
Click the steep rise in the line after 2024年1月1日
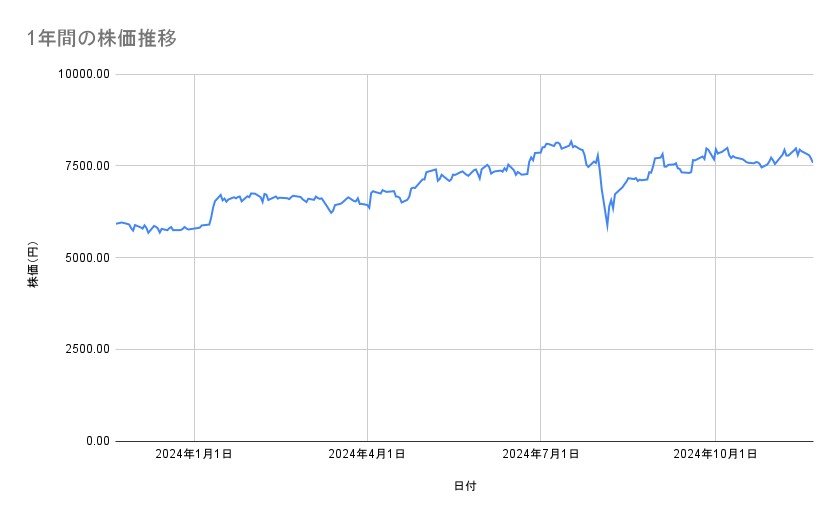click(212, 210)
